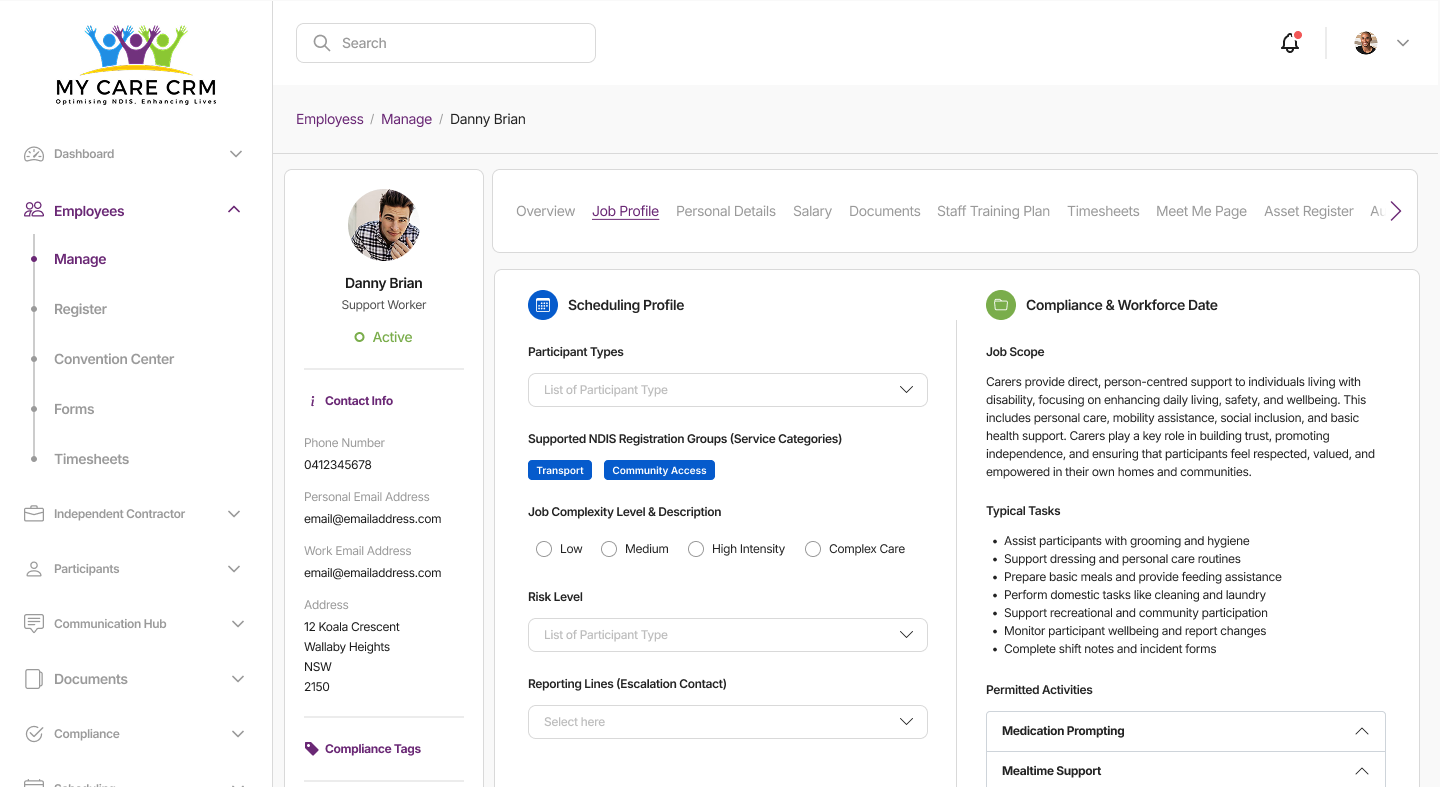Open Manage in the Employees submenu

pos(80,259)
